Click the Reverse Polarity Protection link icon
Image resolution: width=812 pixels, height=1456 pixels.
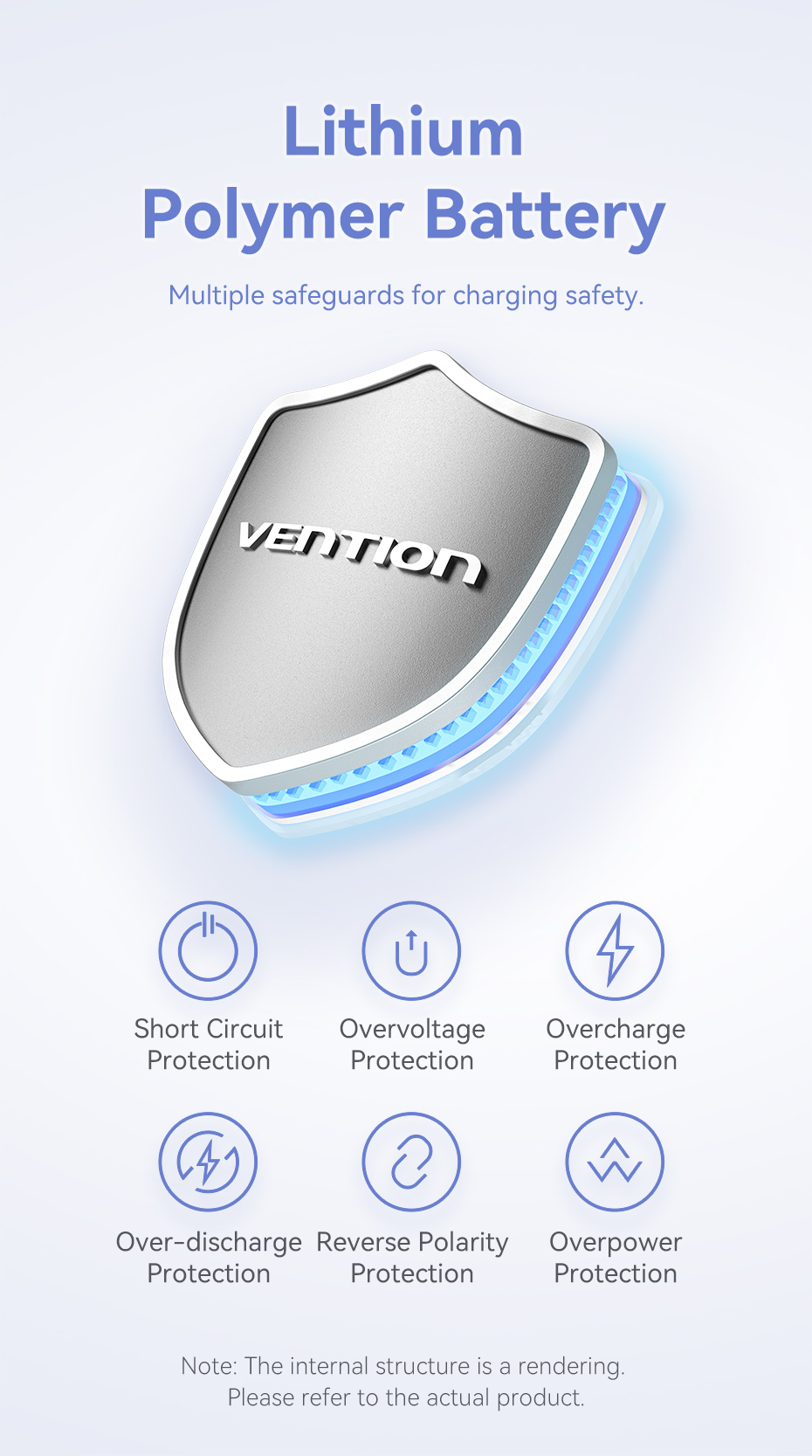click(x=411, y=1162)
